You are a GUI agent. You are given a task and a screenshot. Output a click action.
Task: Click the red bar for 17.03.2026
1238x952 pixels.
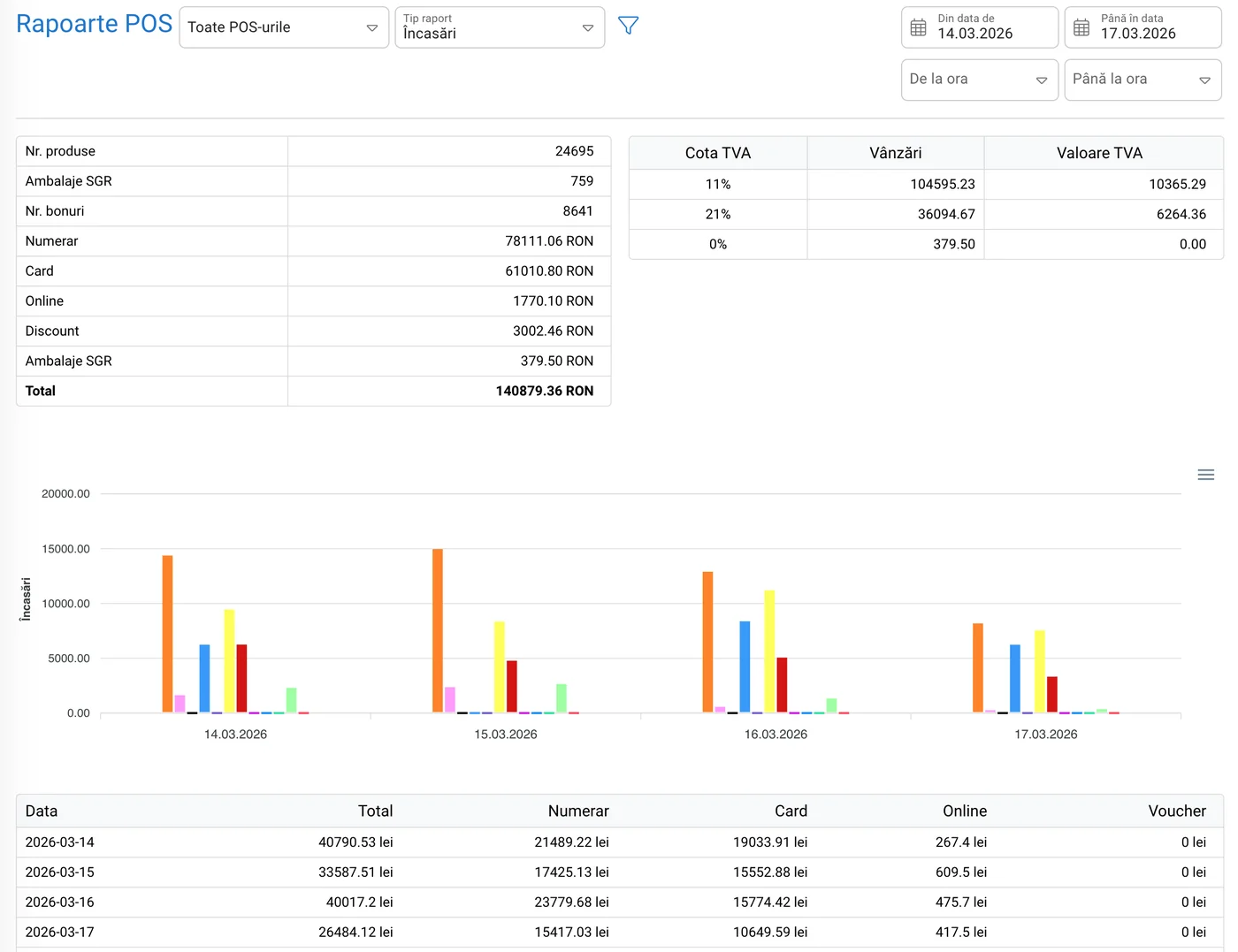pos(1052,694)
